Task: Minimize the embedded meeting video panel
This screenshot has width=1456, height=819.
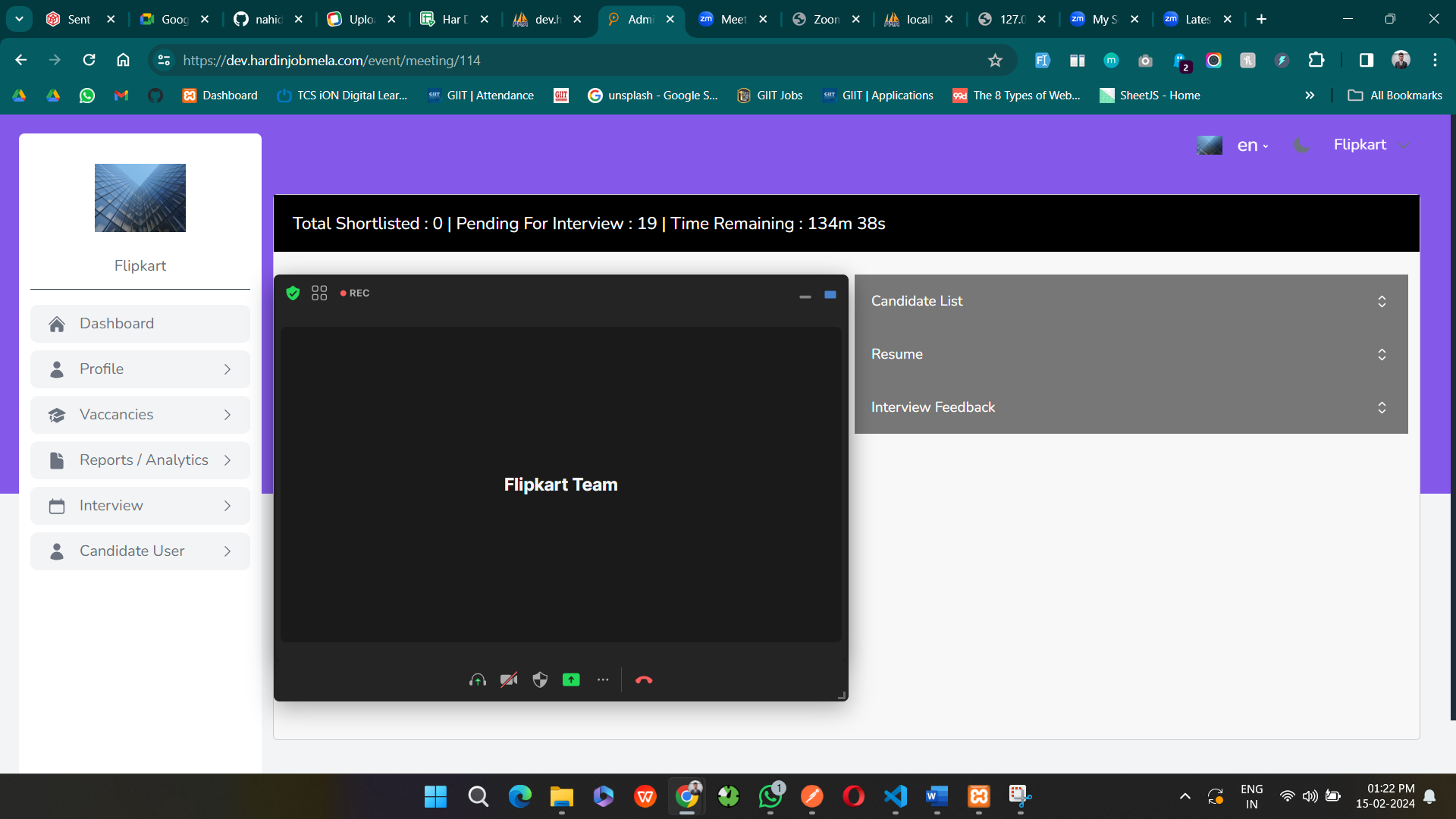Action: click(805, 297)
